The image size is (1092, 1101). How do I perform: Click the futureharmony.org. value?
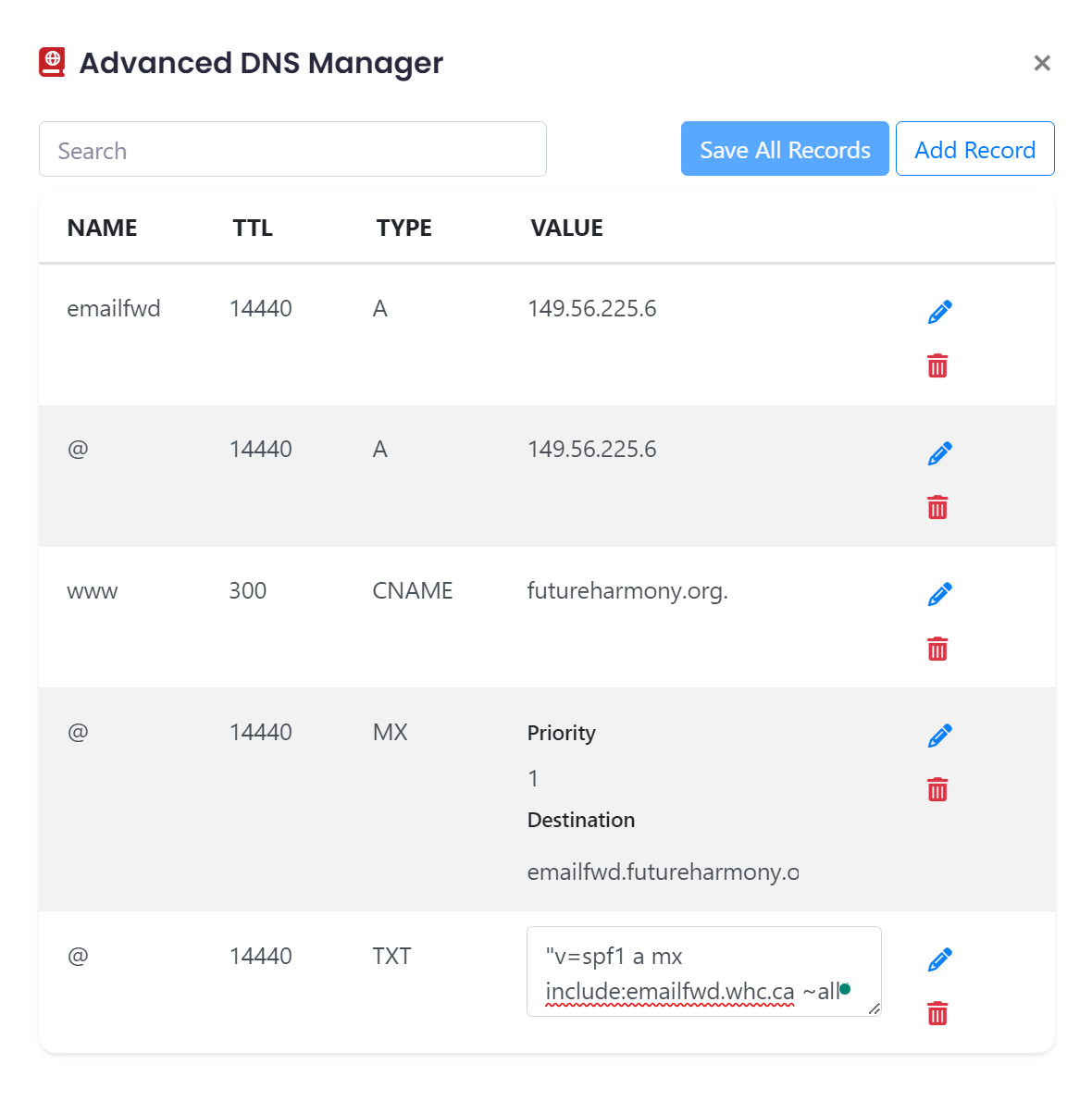(x=627, y=590)
